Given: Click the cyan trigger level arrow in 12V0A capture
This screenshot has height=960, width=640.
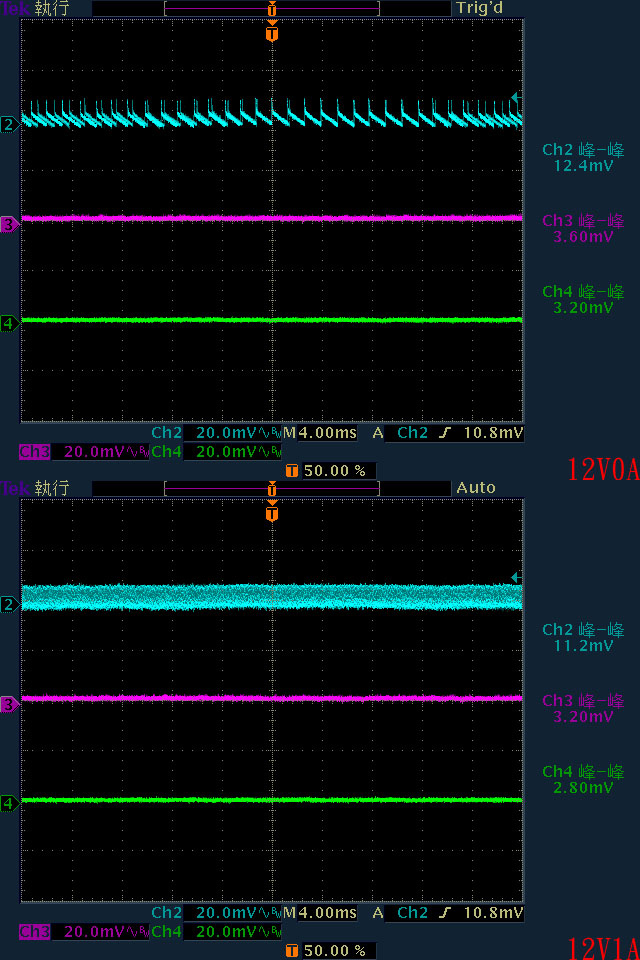Looking at the screenshot, I should [x=517, y=97].
